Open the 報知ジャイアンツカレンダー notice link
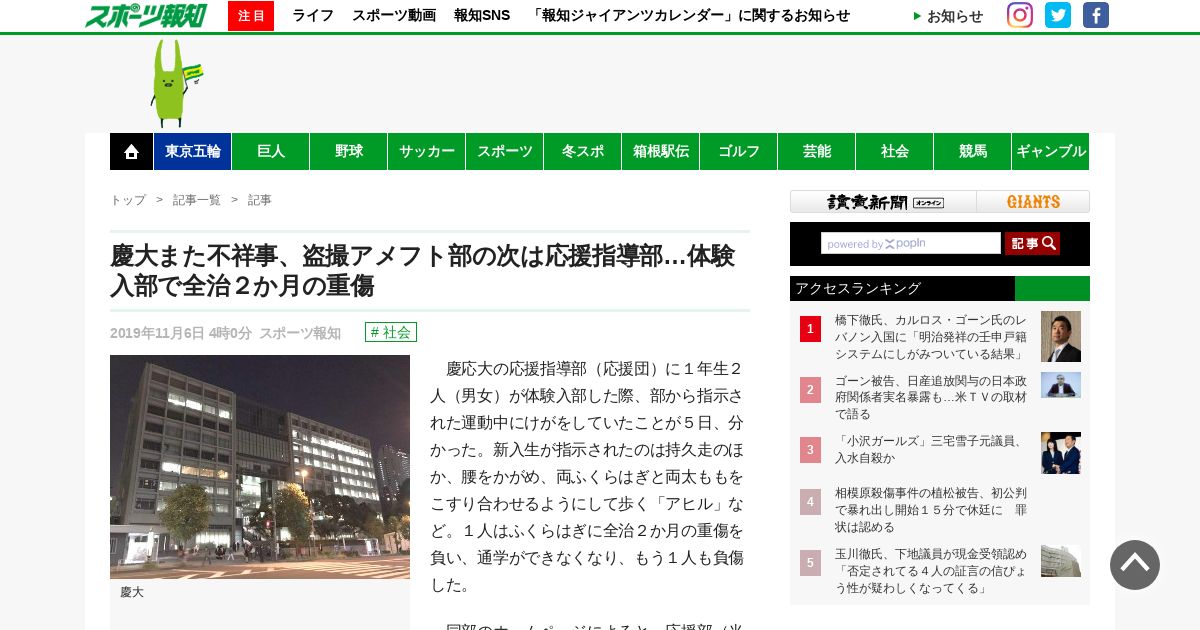The width and height of the screenshot is (1200, 630). coord(689,16)
